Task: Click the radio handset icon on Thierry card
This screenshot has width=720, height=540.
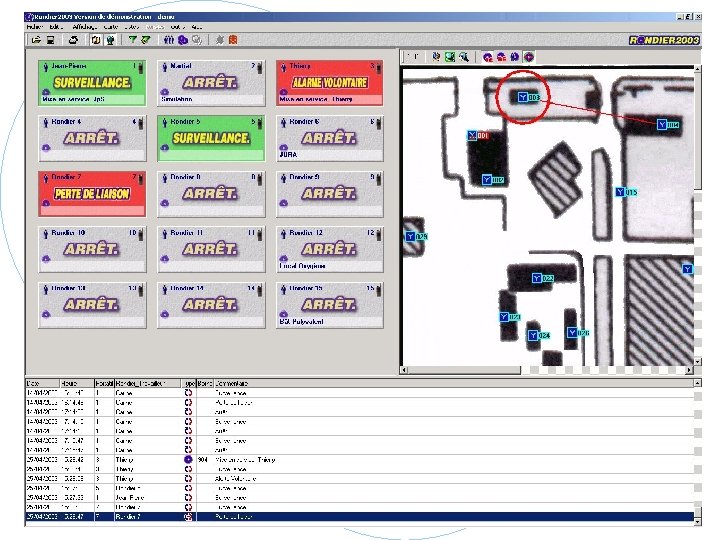Action: [378, 68]
